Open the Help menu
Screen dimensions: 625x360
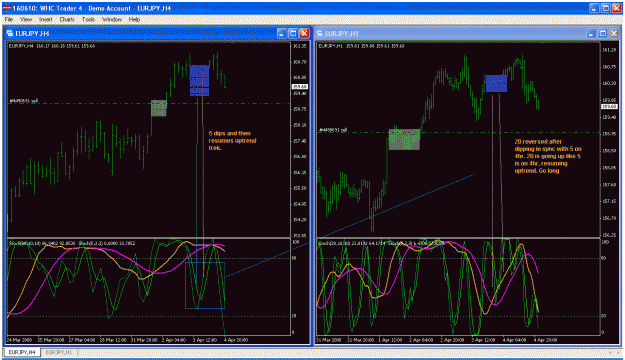click(134, 19)
